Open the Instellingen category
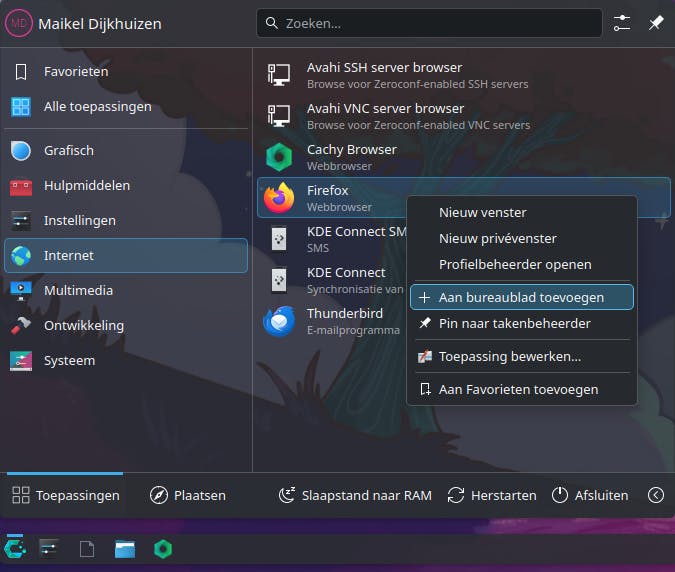The width and height of the screenshot is (675, 572). coord(126,220)
